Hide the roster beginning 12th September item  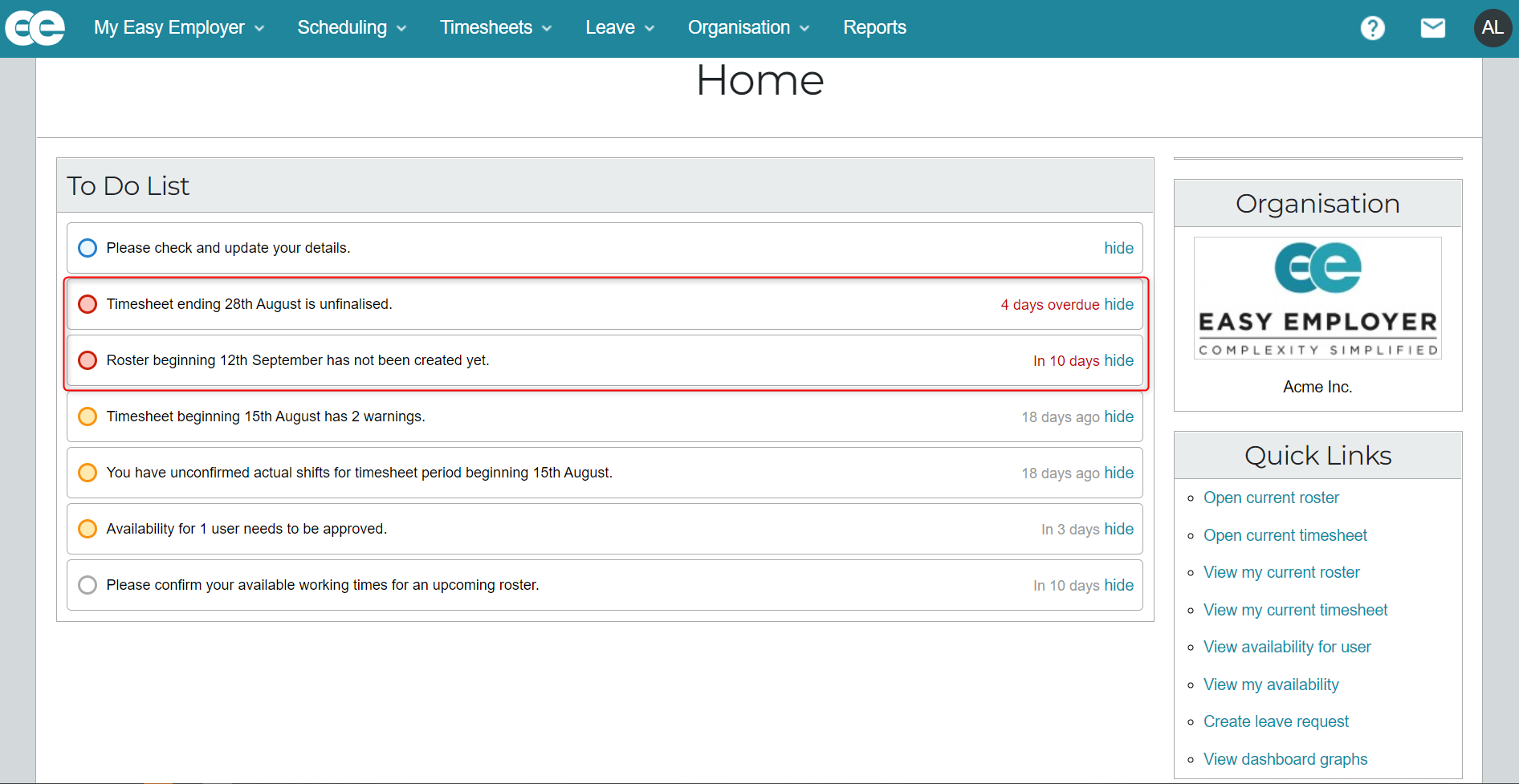point(1118,360)
